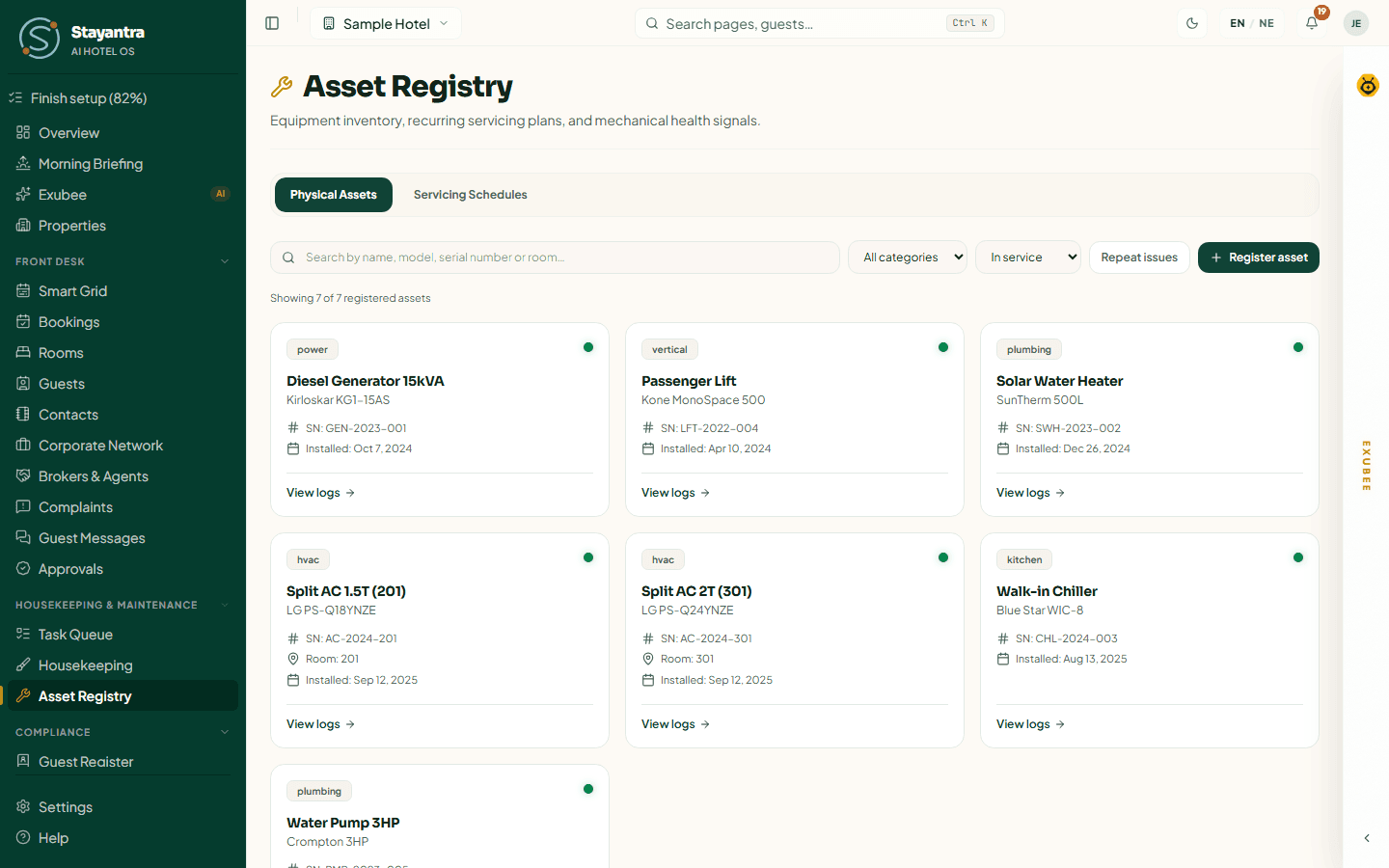1389x868 pixels.
Task: Toggle the Repeat issues filter
Action: 1139,258
